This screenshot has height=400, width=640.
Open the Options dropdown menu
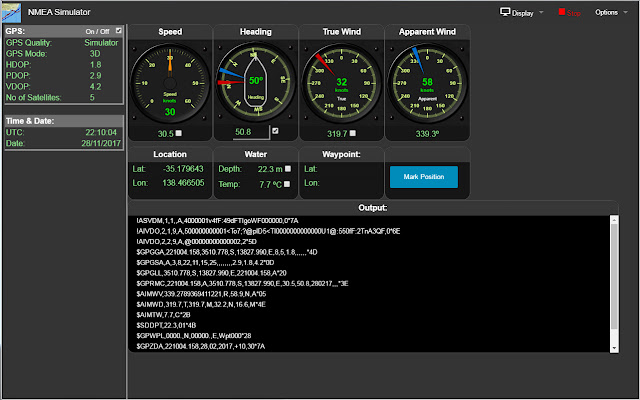(x=611, y=12)
